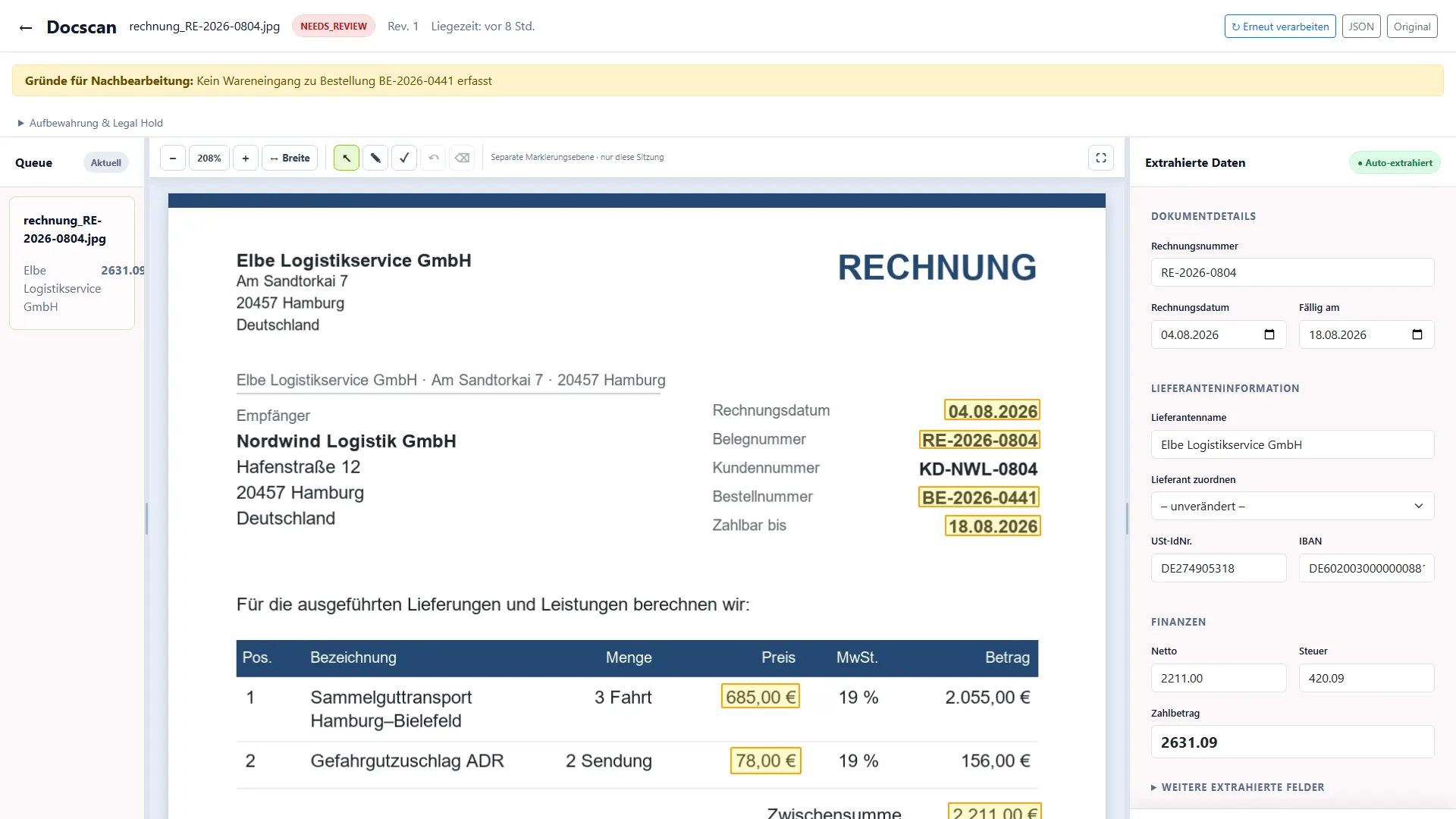Click highlighted Belegnummer RE-2026-0804 in document
The image size is (1456, 819).
point(979,440)
